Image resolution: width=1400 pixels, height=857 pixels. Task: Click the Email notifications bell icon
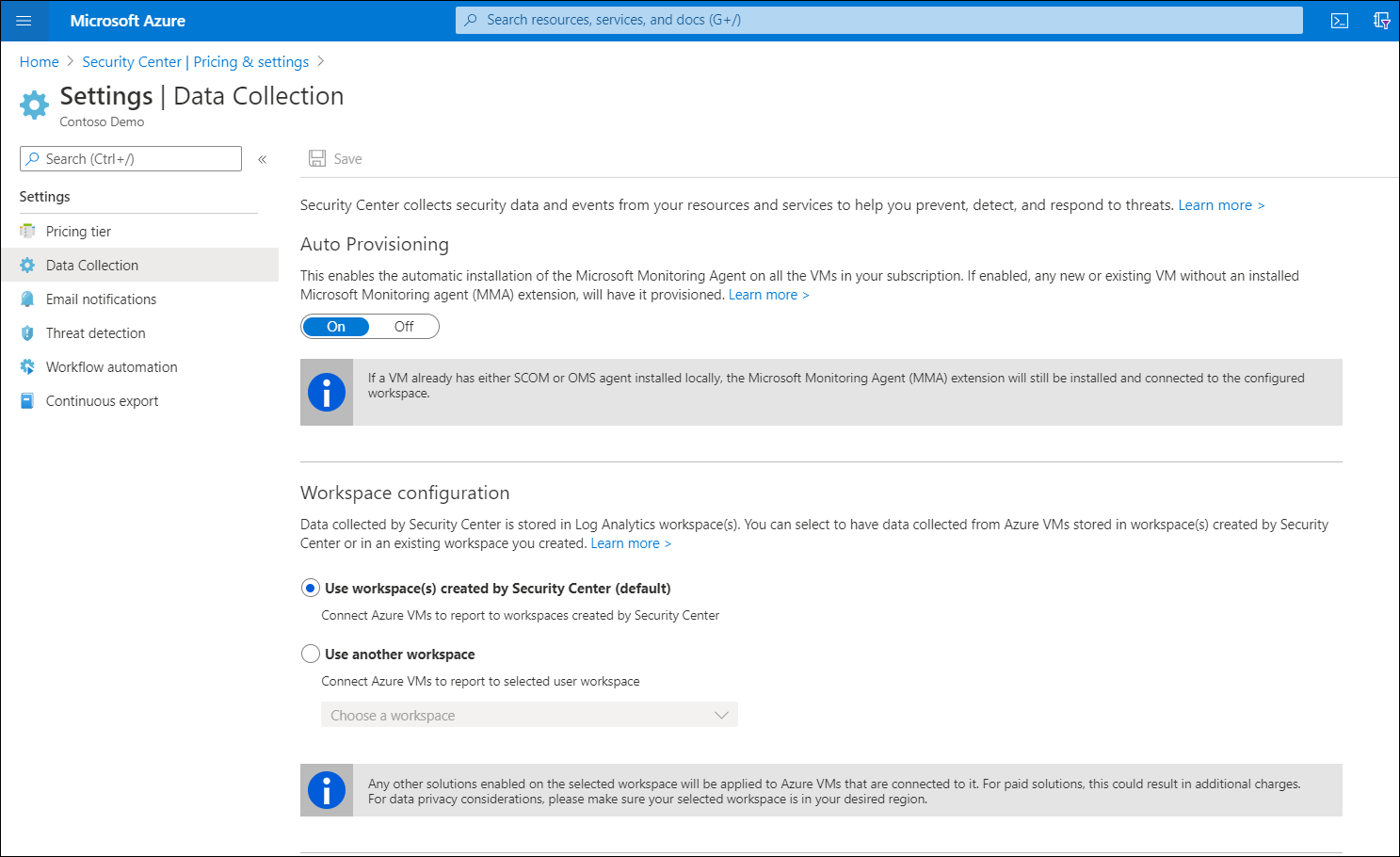pos(27,299)
